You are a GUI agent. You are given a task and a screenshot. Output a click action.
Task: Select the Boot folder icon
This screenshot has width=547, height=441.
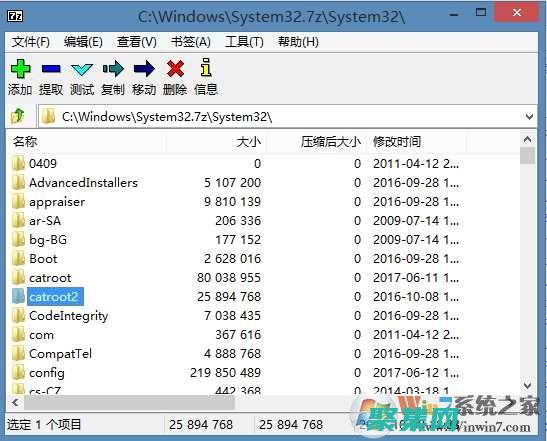click(x=18, y=259)
